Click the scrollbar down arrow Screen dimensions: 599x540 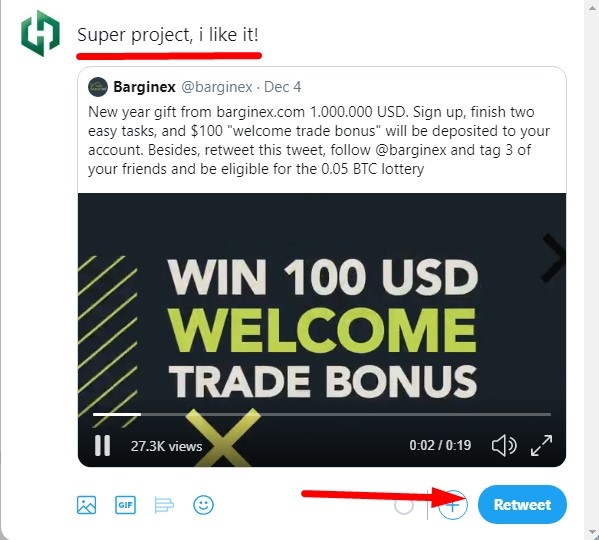click(593, 532)
